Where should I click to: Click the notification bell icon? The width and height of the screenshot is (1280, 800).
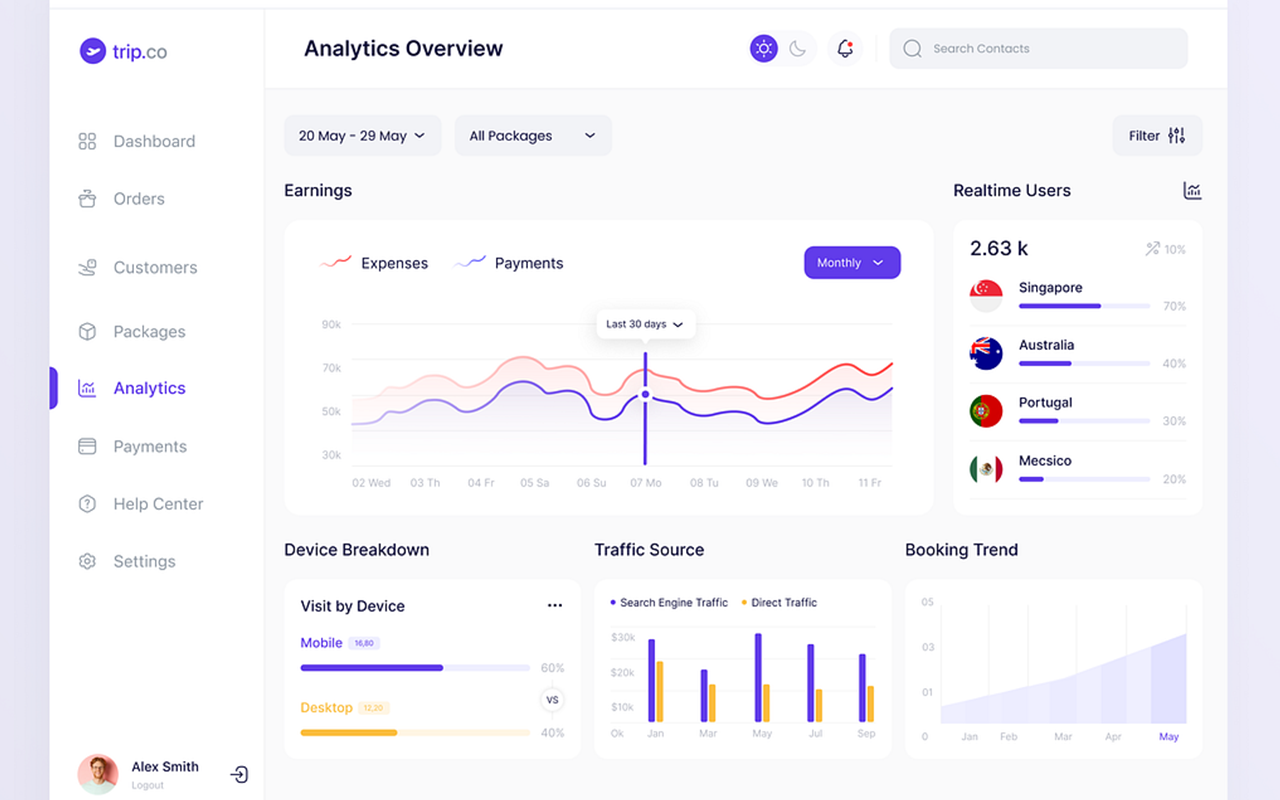pos(845,48)
